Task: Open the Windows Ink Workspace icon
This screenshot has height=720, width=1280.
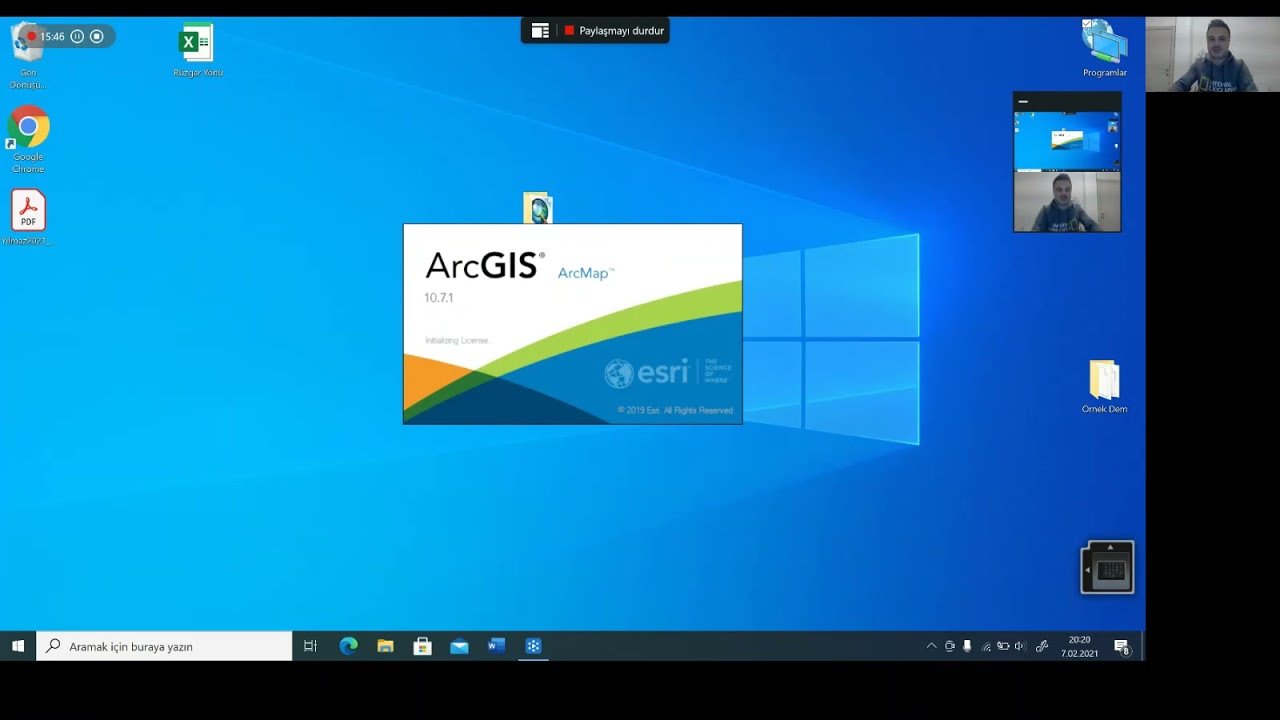Action: coord(1042,646)
